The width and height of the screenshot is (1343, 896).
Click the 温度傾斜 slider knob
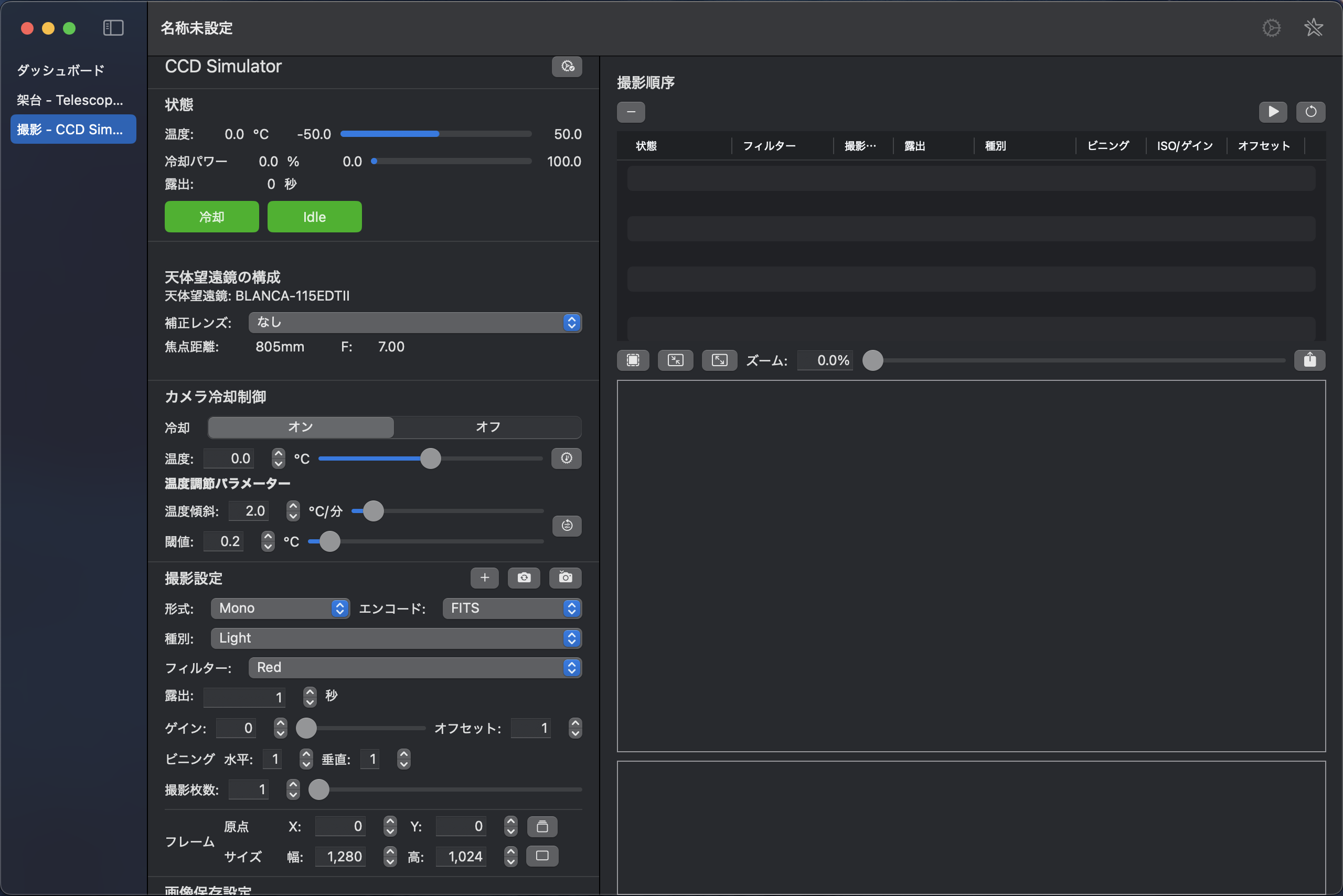(373, 511)
